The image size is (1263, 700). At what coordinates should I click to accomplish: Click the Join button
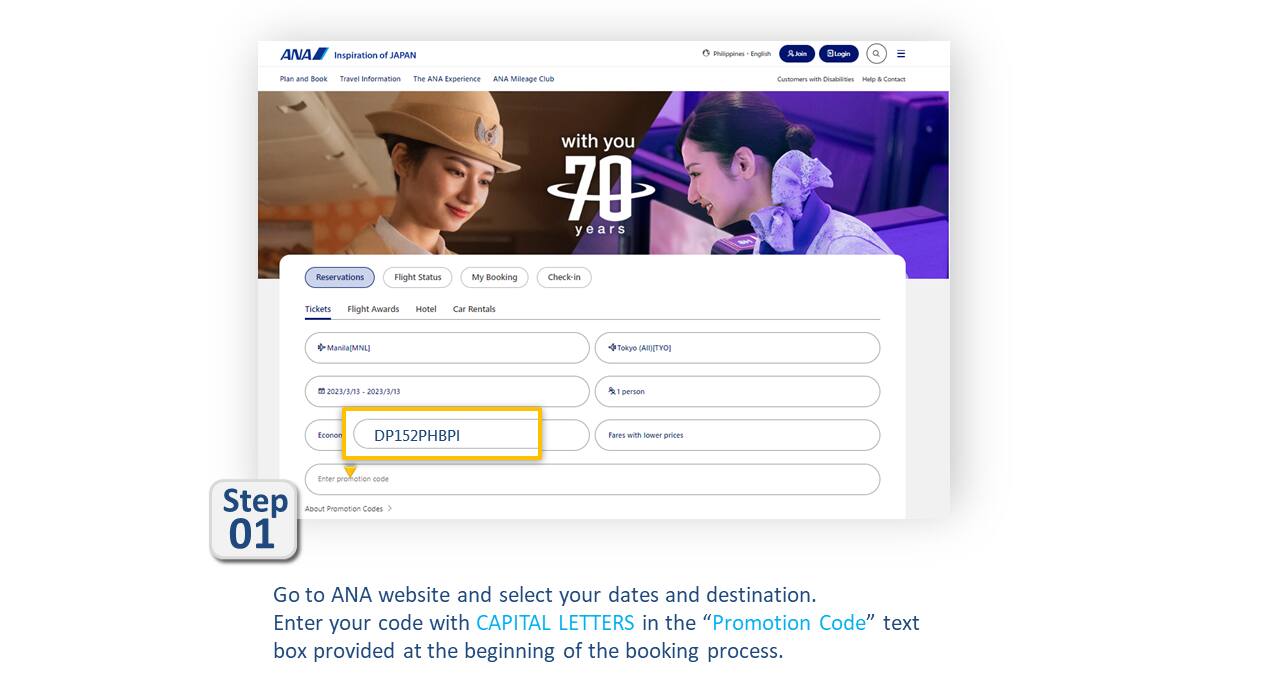797,54
